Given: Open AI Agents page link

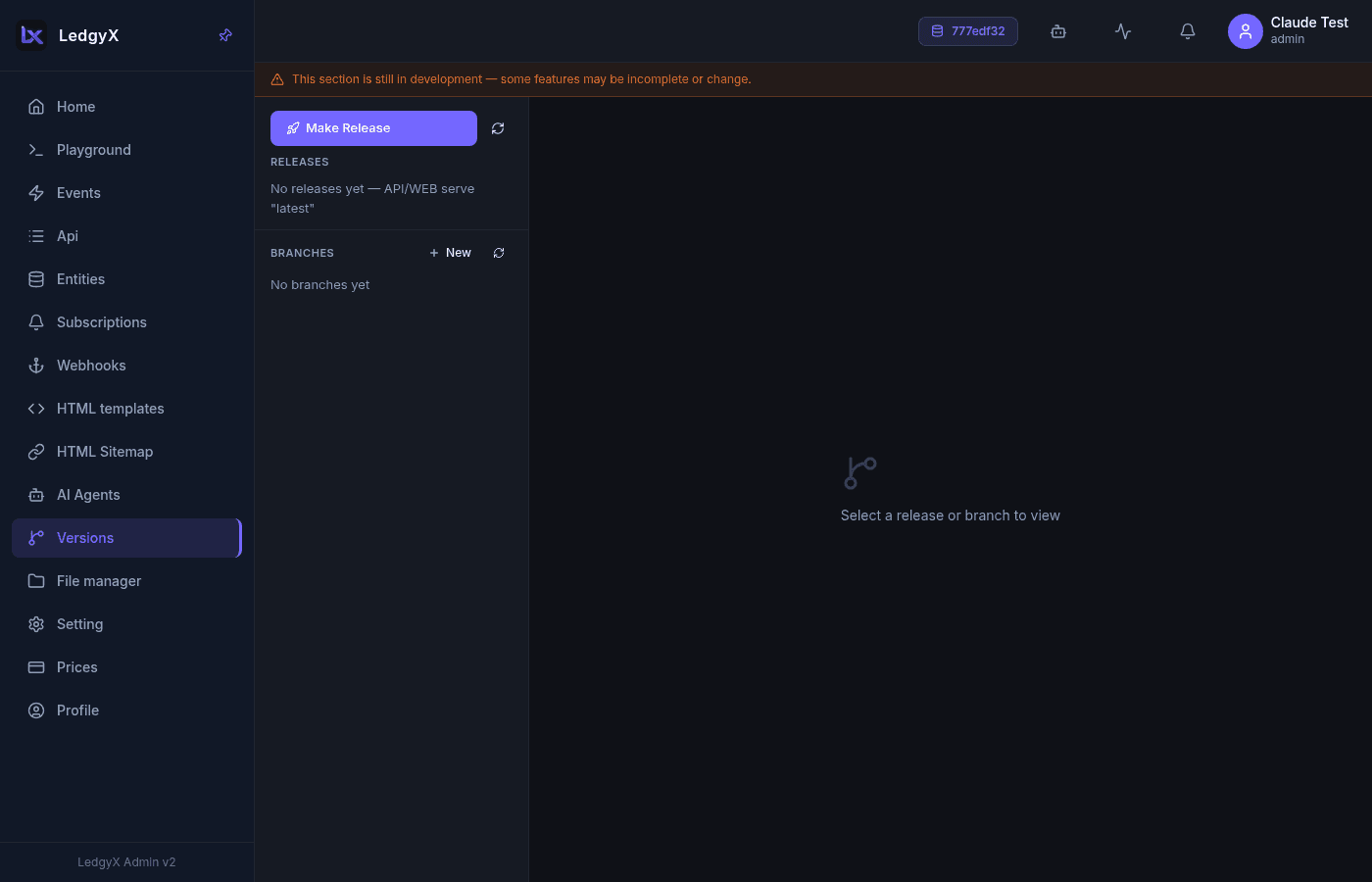Looking at the screenshot, I should [x=126, y=495].
